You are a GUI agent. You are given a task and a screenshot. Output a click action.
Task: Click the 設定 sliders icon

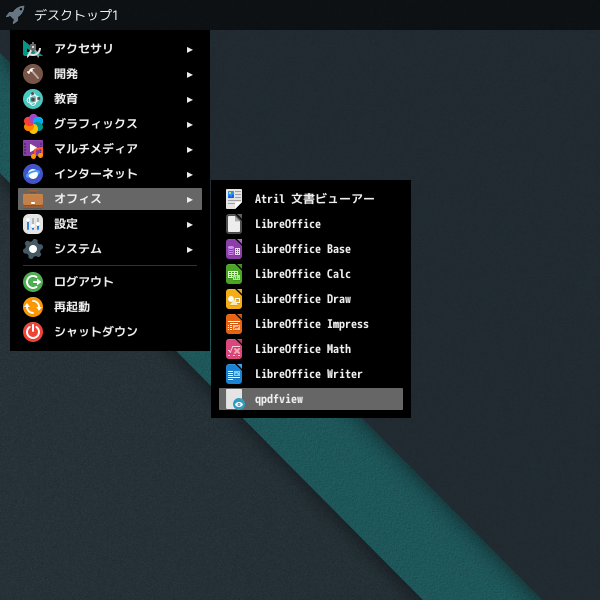click(33, 224)
